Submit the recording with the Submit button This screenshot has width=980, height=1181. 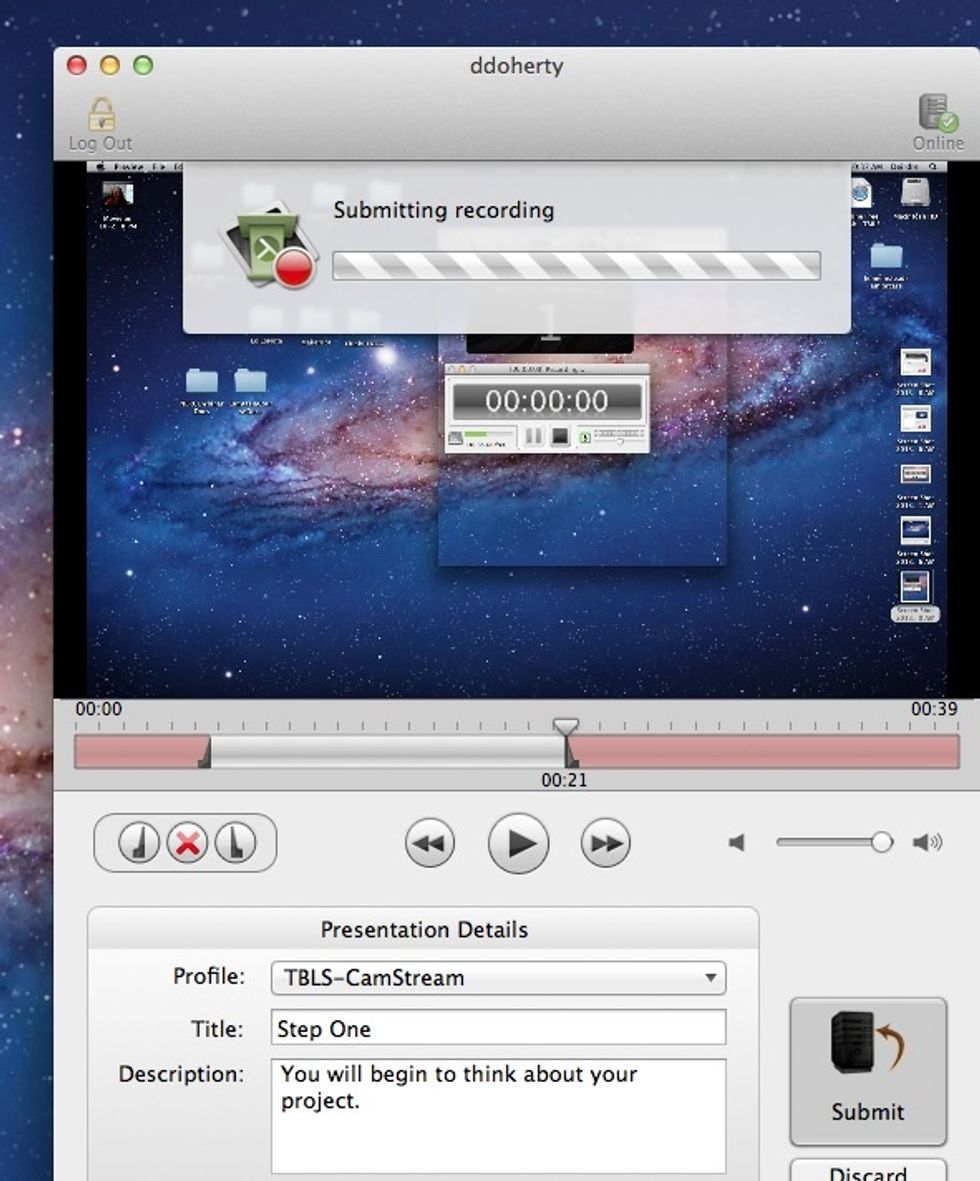pos(867,1071)
